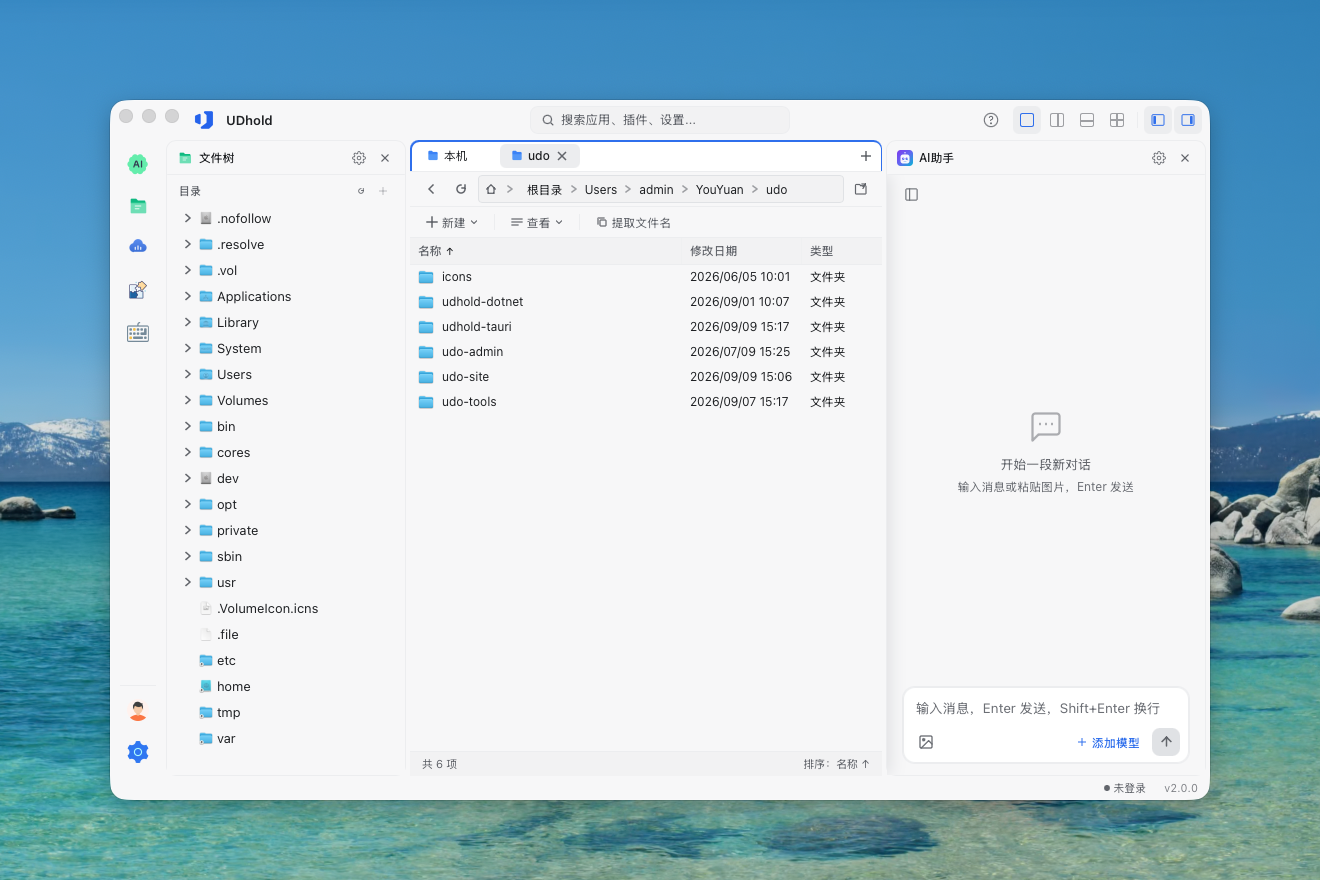Click the 提取文件名 button

pyautogui.click(x=634, y=222)
